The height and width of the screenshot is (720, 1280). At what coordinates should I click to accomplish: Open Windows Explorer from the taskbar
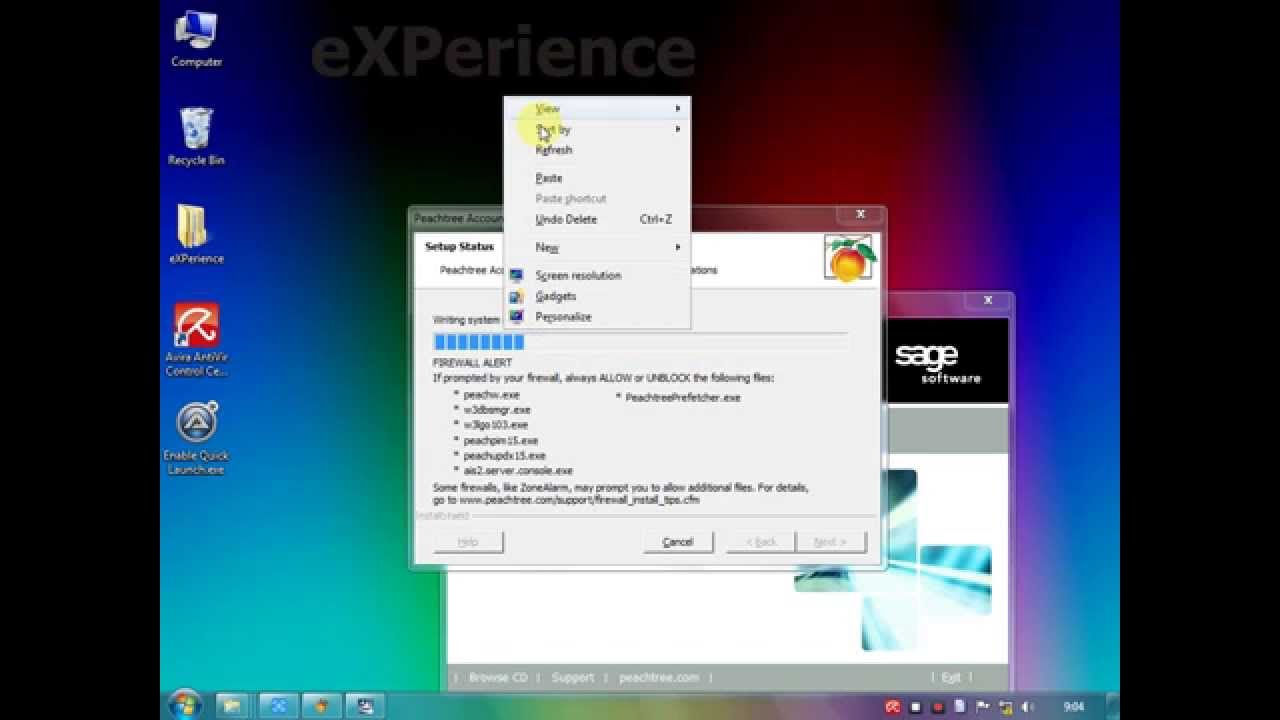[230, 705]
